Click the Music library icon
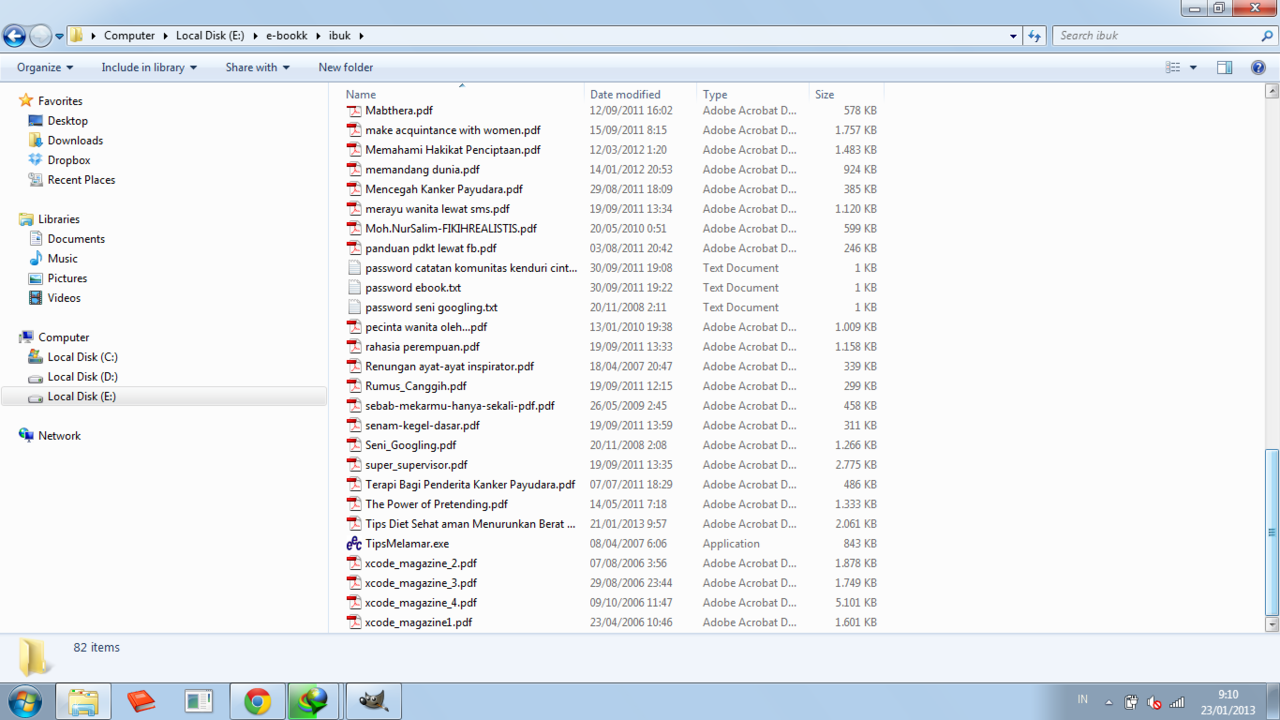The image size is (1280, 720). point(36,258)
